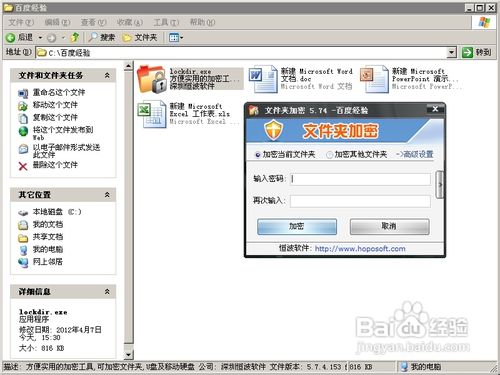Open Shared Documents (共享文档) icon
Screen dimensions: 500x375
point(23,238)
